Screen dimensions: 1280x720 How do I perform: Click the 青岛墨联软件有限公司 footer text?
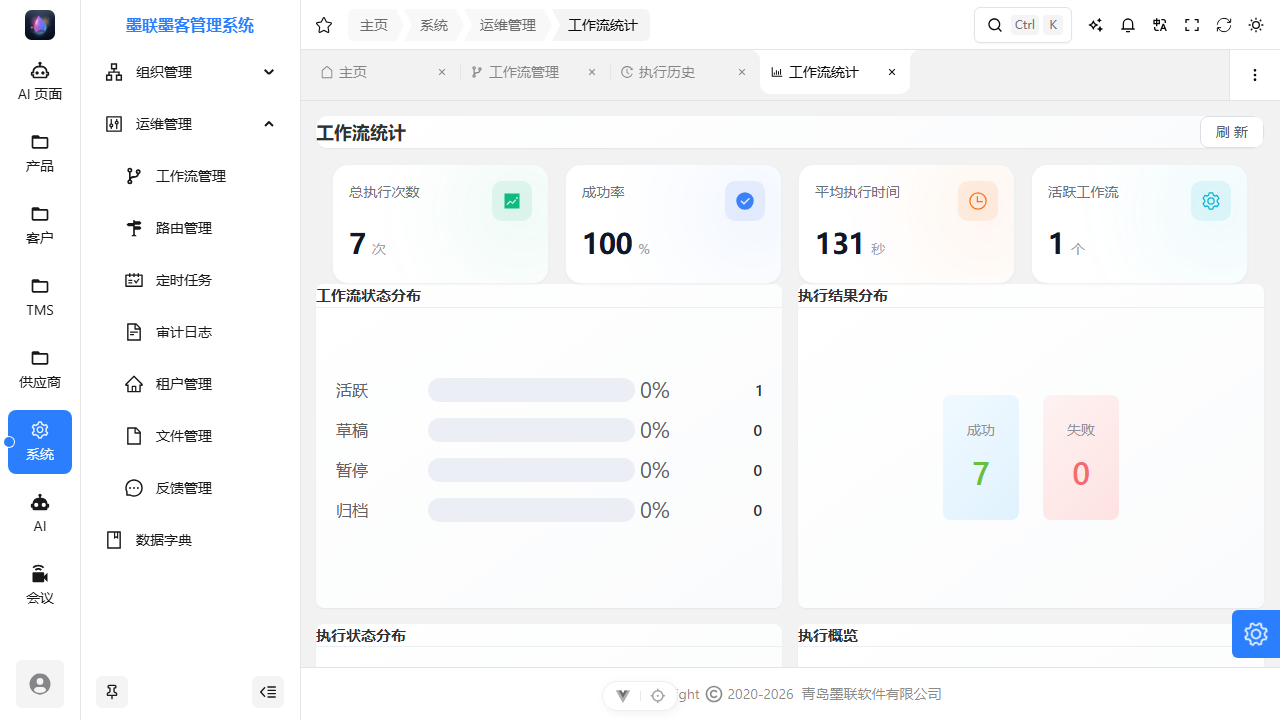click(x=872, y=694)
